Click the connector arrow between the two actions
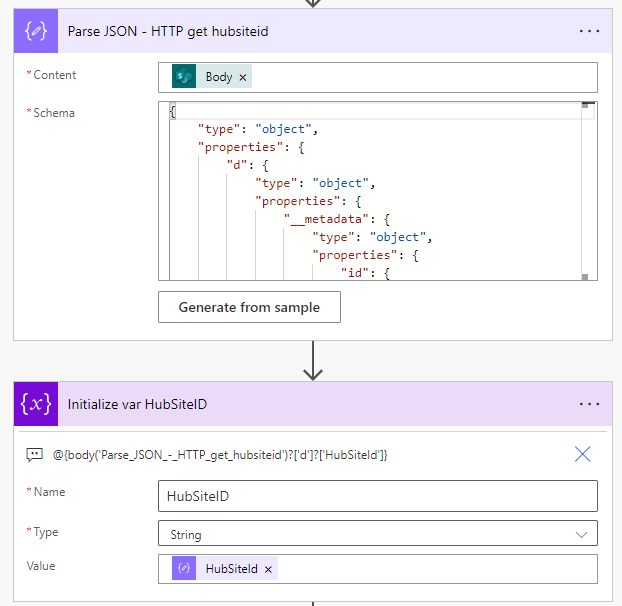This screenshot has width=622, height=606. [x=313, y=361]
